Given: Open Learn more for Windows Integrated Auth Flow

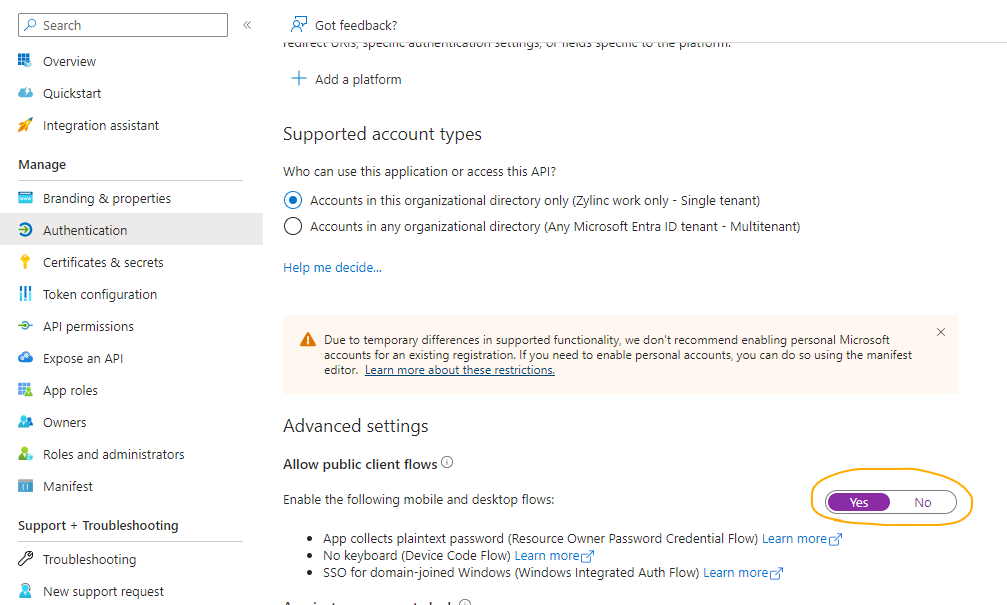Looking at the screenshot, I should click(743, 572).
